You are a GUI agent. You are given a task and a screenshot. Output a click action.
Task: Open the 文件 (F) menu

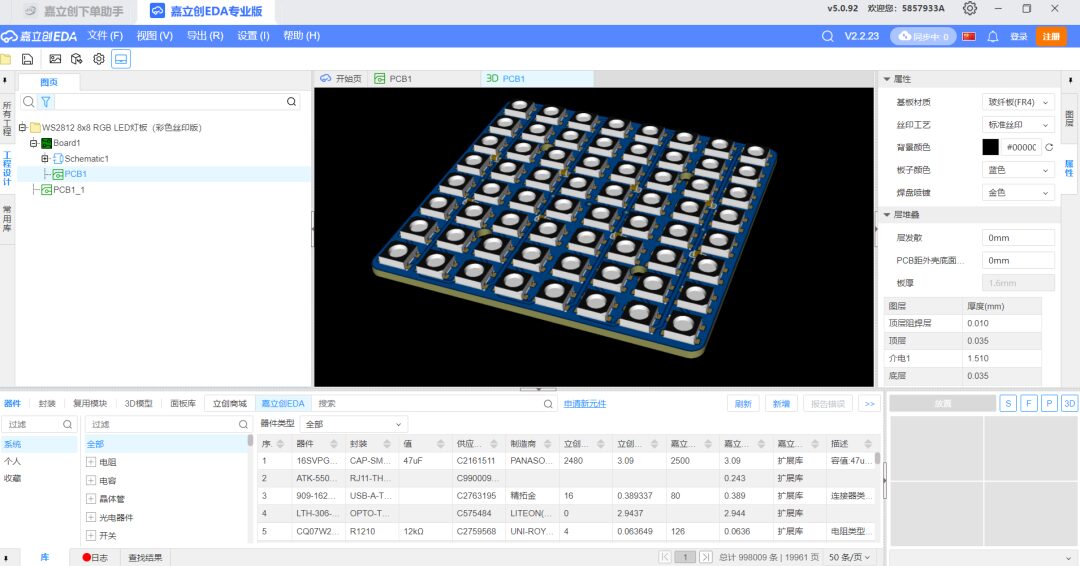click(x=105, y=36)
